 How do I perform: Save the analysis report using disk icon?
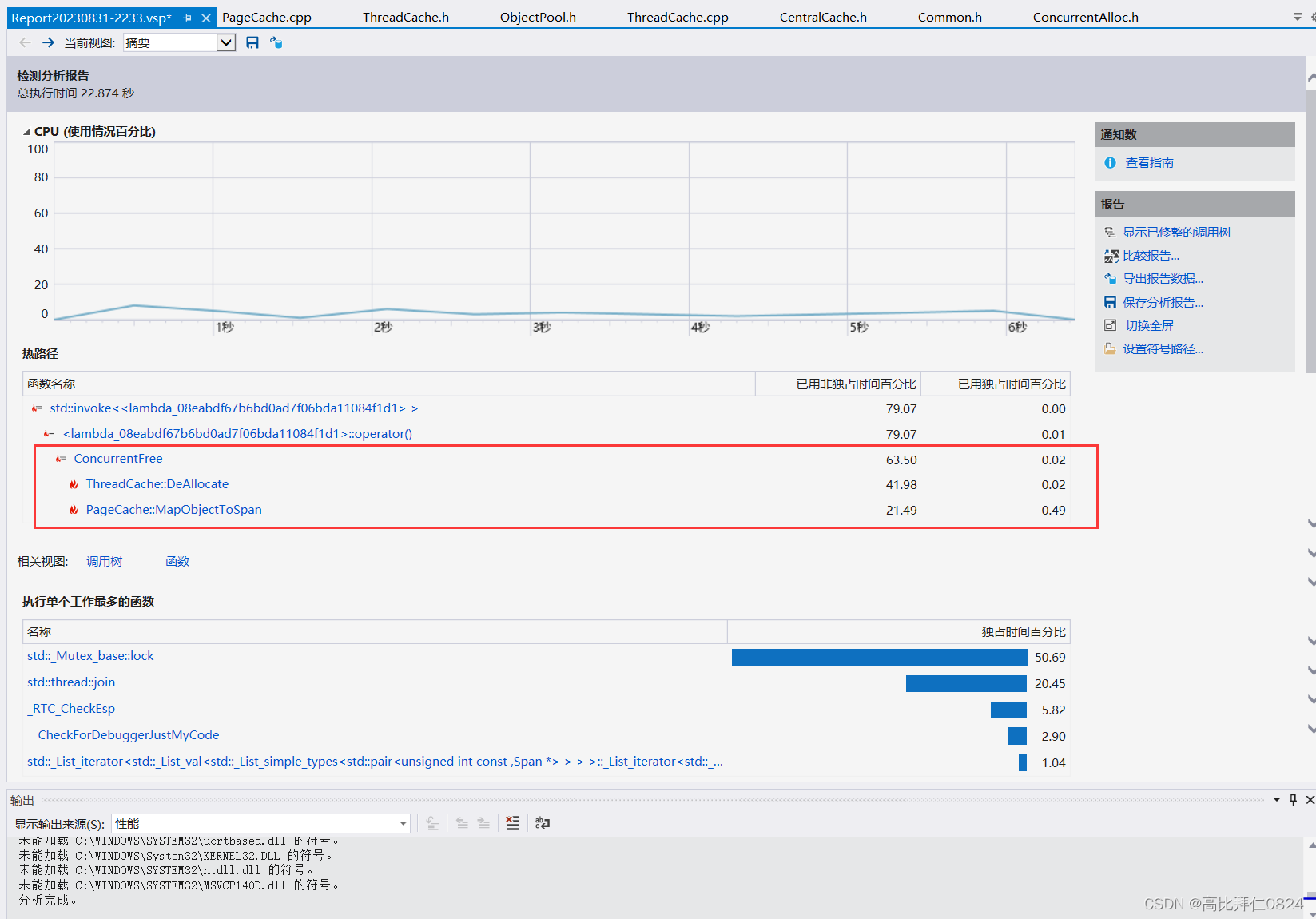pos(252,42)
